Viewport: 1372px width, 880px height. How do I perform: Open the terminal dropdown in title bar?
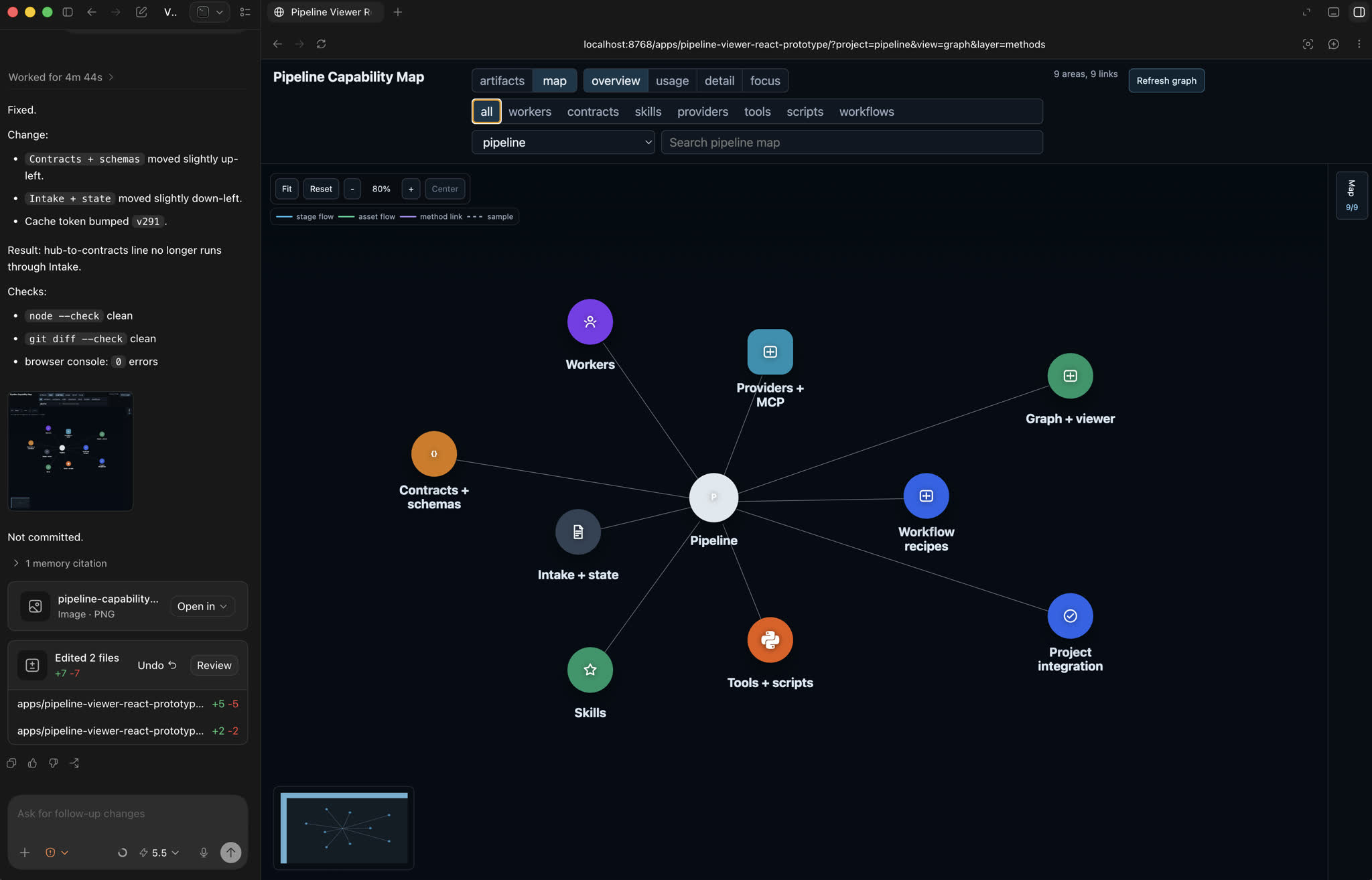[x=210, y=12]
